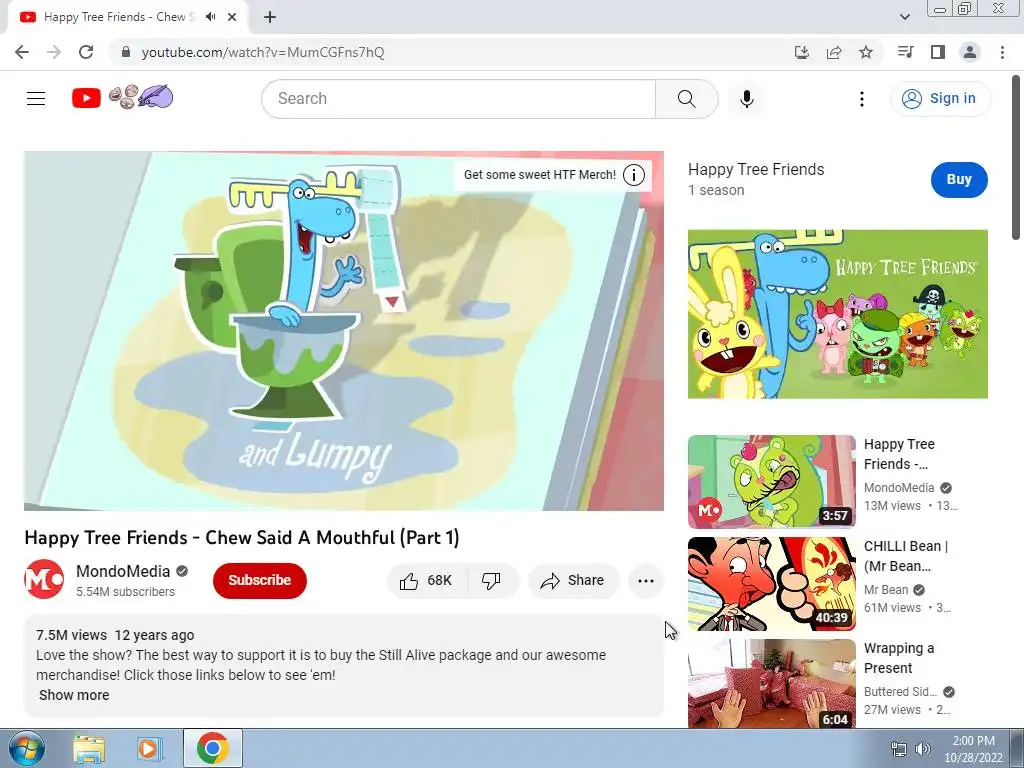Viewport: 1024px width, 768px height.
Task: Go forward with the browser forward arrow
Action: pos(54,52)
